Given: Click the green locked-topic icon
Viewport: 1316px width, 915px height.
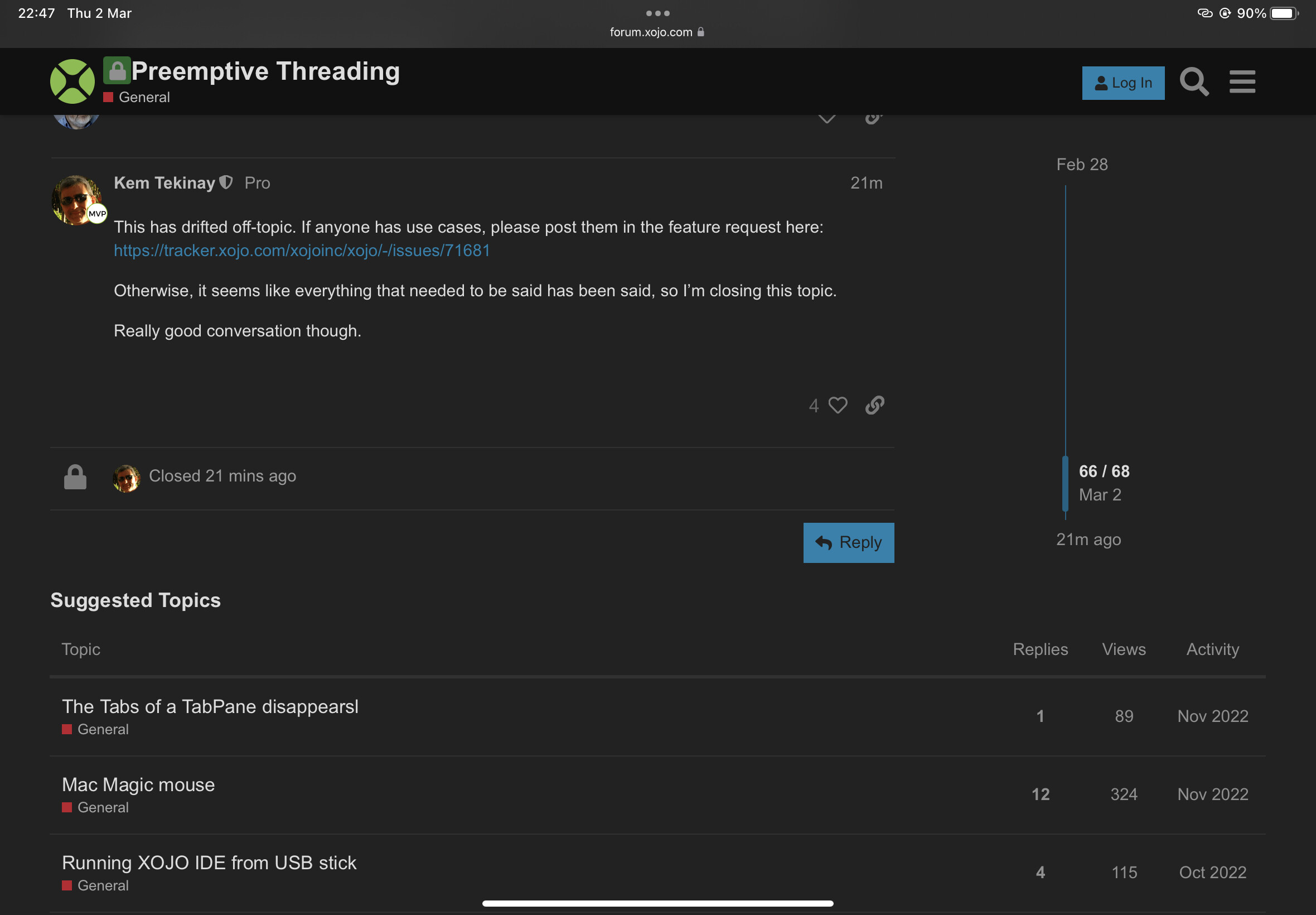Looking at the screenshot, I should (117, 70).
